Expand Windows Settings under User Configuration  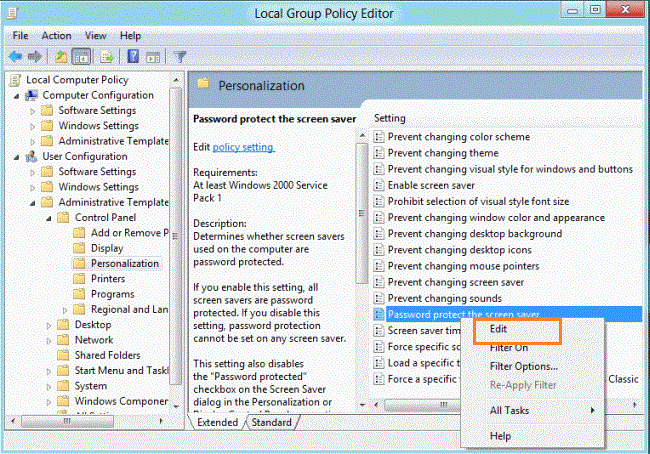coord(33,188)
